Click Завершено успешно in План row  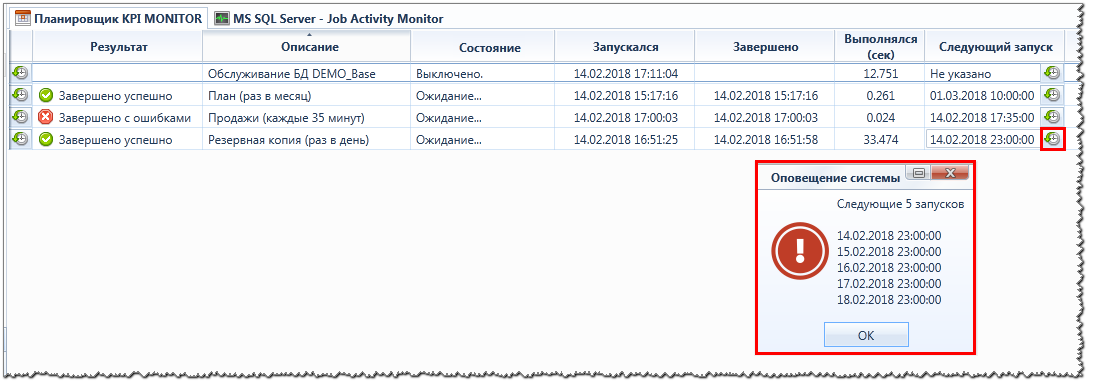pos(118,96)
